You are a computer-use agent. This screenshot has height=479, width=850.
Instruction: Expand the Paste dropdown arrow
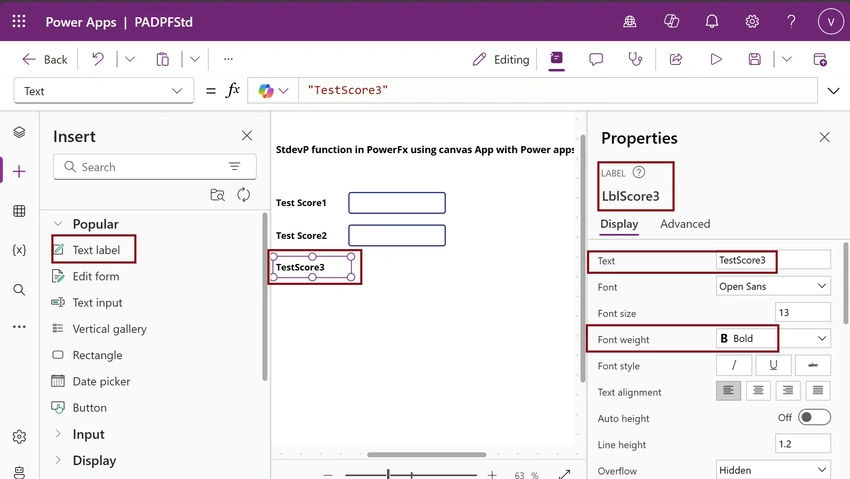195,59
